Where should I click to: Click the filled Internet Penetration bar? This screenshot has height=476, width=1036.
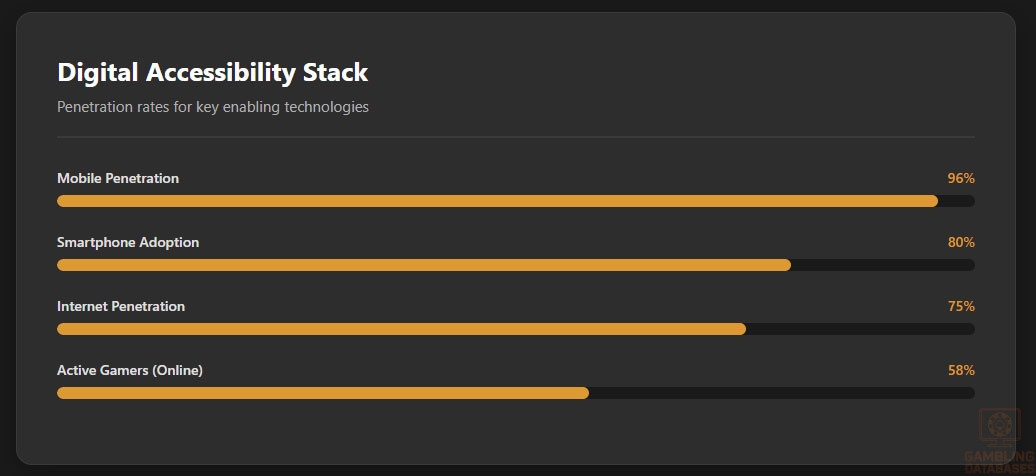pos(401,329)
